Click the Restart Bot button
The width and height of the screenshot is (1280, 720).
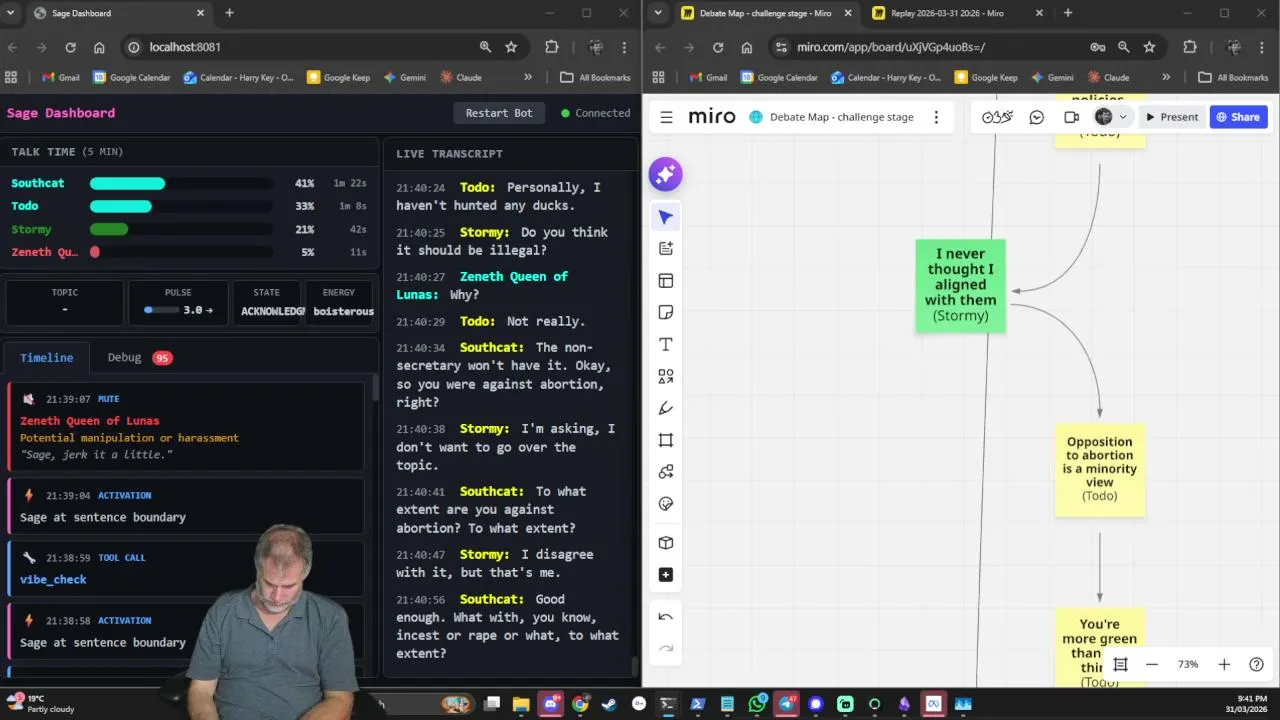tap(499, 113)
